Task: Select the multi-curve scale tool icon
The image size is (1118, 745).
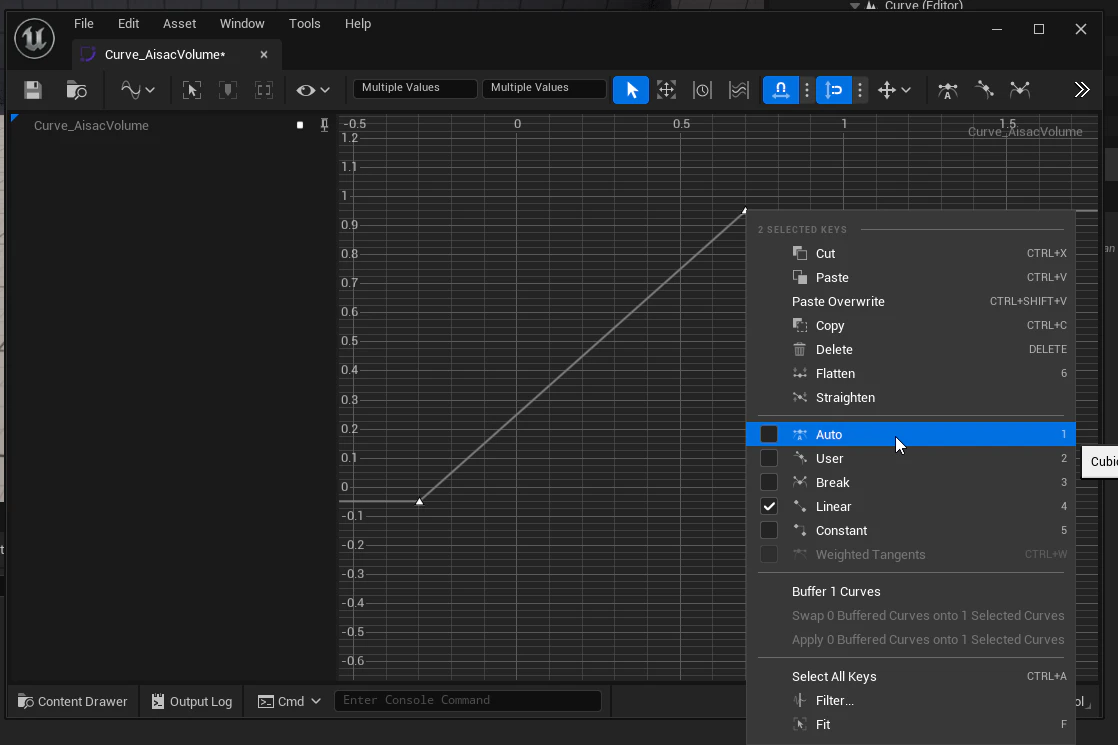Action: [x=739, y=90]
